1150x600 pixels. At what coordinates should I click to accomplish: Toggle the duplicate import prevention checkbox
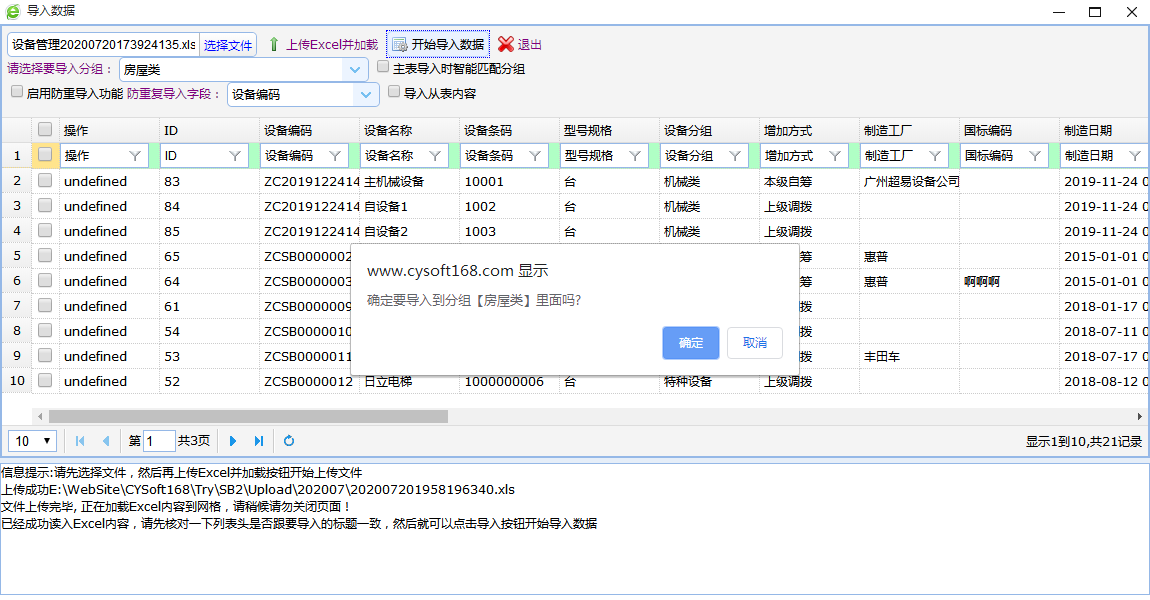(17, 92)
